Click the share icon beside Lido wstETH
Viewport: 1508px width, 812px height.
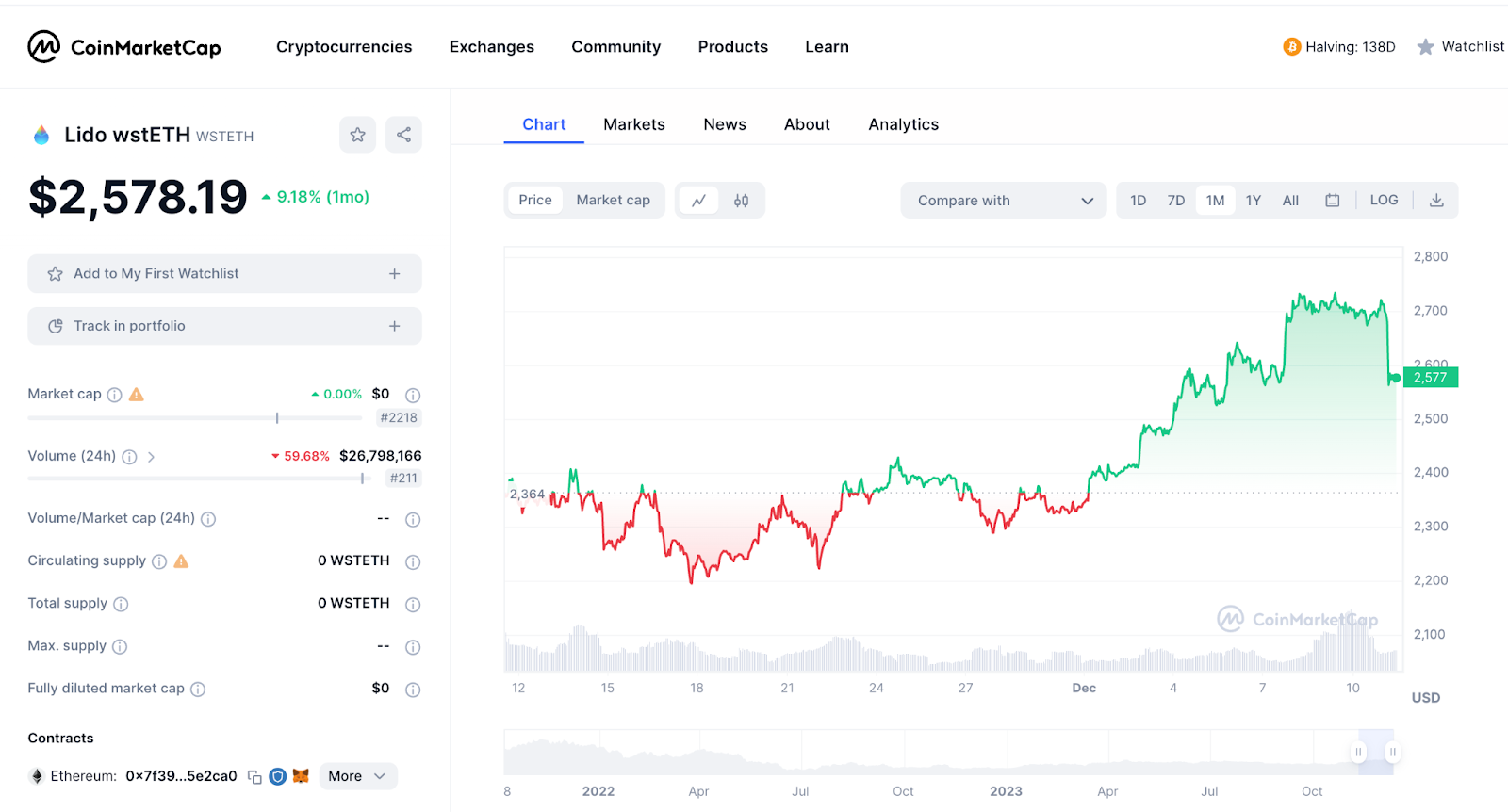pos(403,135)
